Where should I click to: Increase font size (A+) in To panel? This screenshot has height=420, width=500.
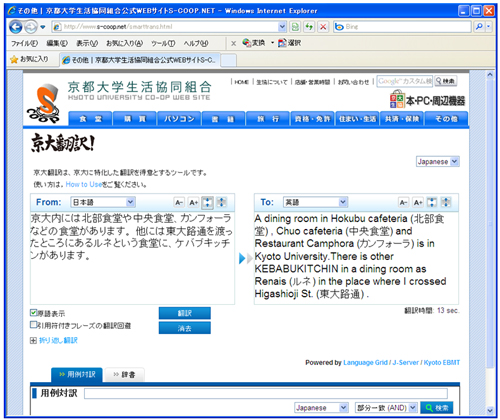pyautogui.click(x=418, y=202)
